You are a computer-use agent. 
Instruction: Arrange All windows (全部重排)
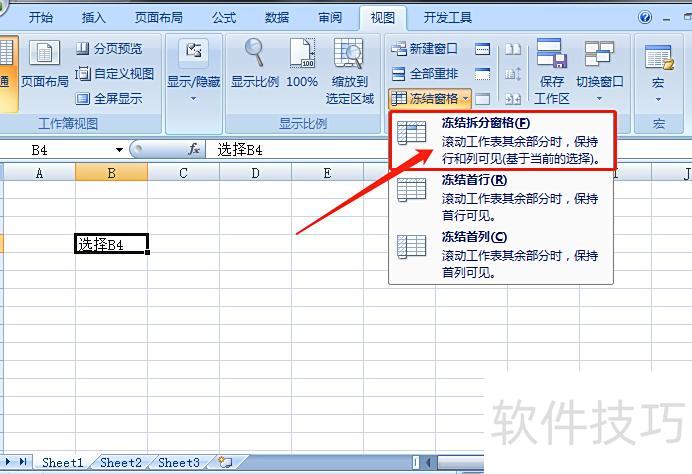click(424, 73)
